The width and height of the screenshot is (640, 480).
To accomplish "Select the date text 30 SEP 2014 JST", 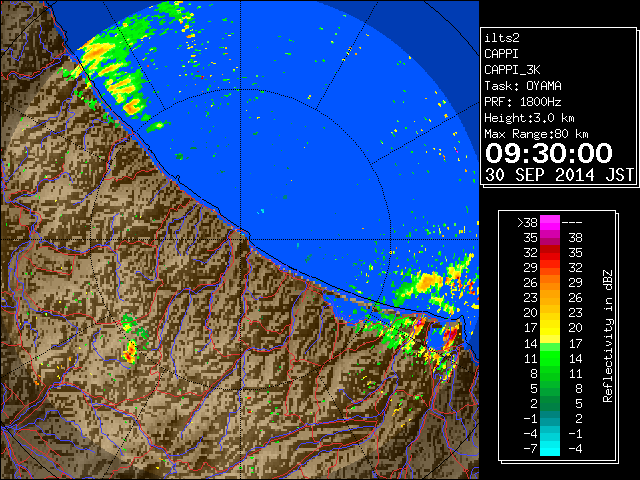I will 559,175.
